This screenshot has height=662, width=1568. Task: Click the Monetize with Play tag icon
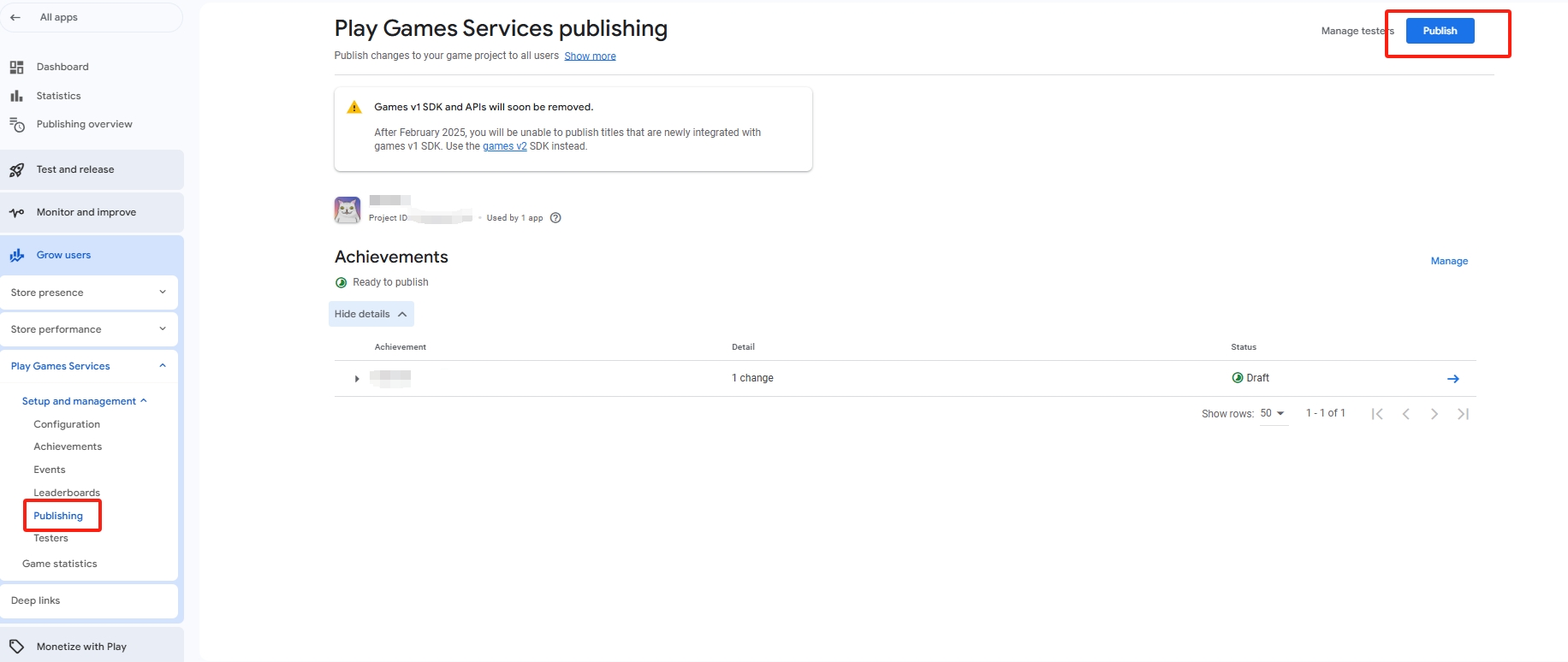(x=16, y=647)
